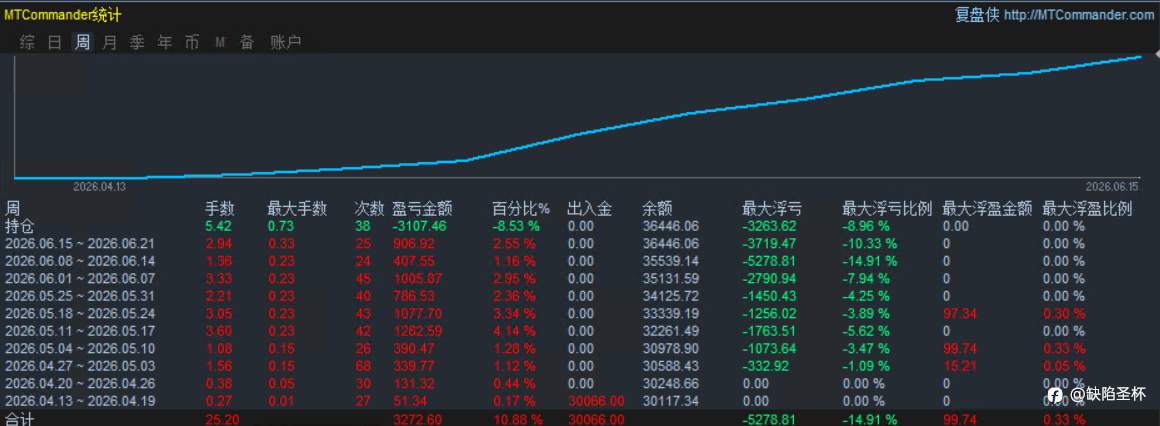Click the 手数 column header
The width and height of the screenshot is (1160, 426).
[x=220, y=209]
